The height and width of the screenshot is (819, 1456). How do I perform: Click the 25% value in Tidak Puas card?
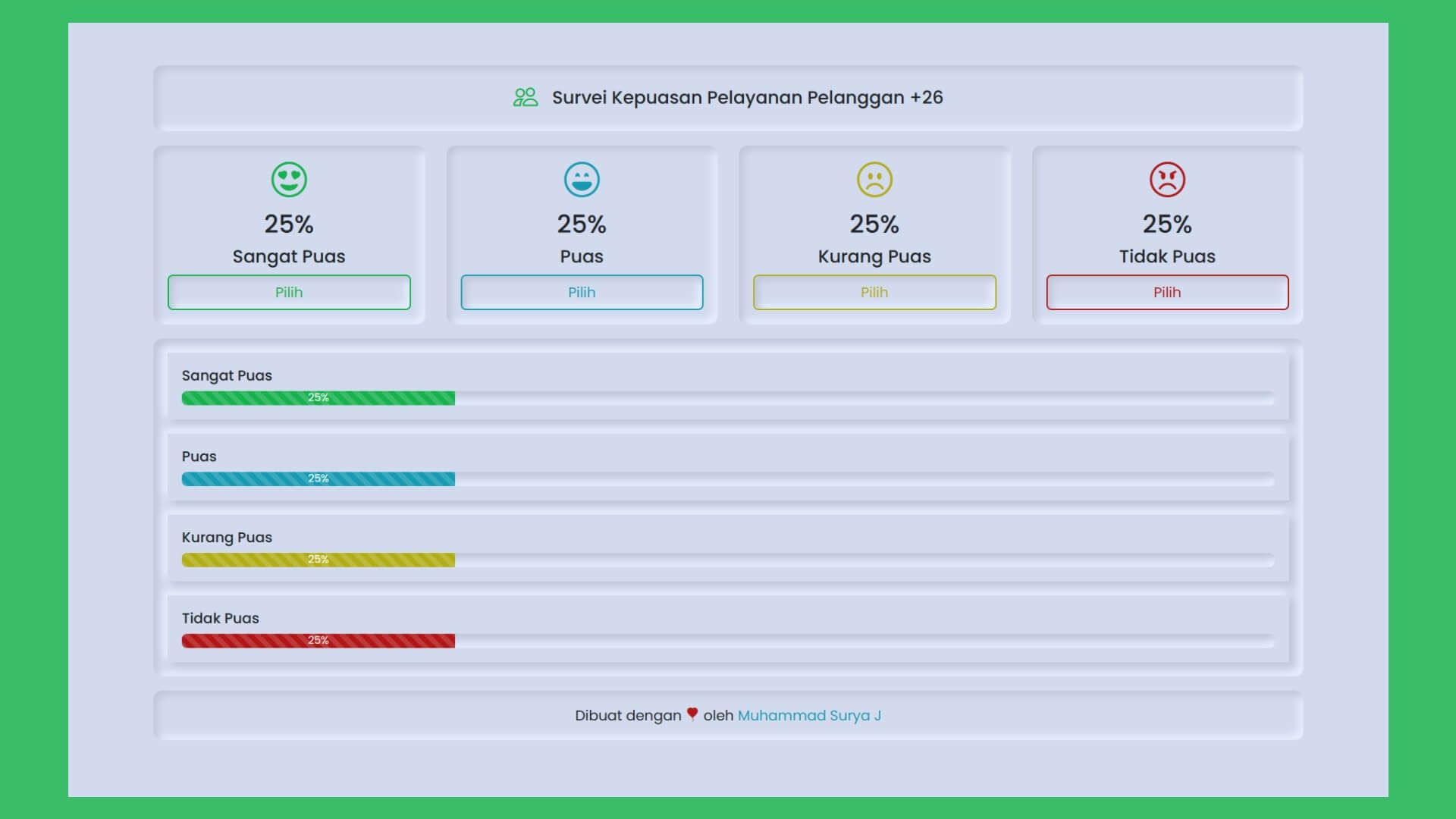click(1167, 224)
